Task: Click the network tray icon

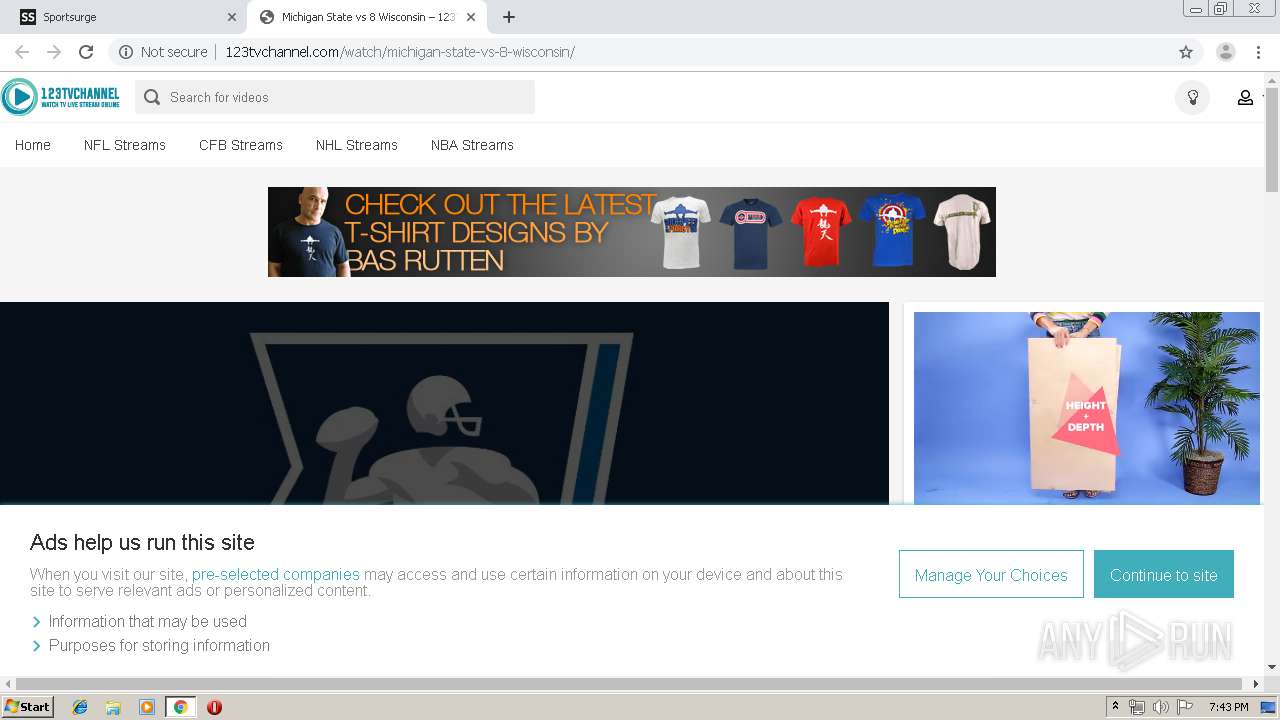Action: 1137,707
